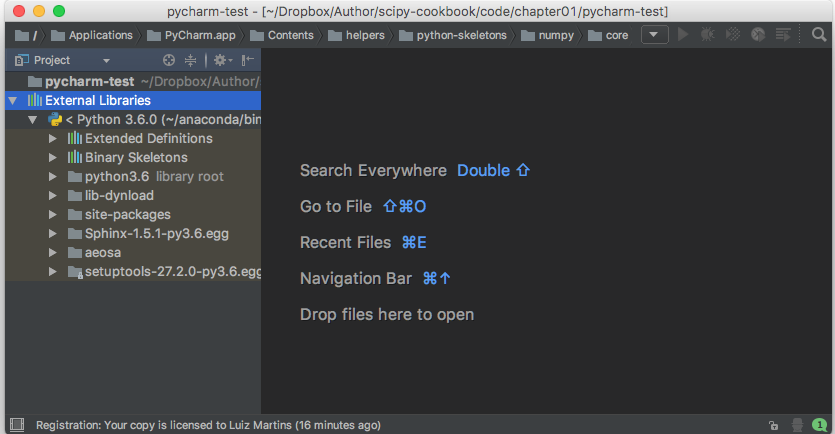835x434 pixels.
Task: Click the window title pycharm-test path
Action: pos(418,11)
